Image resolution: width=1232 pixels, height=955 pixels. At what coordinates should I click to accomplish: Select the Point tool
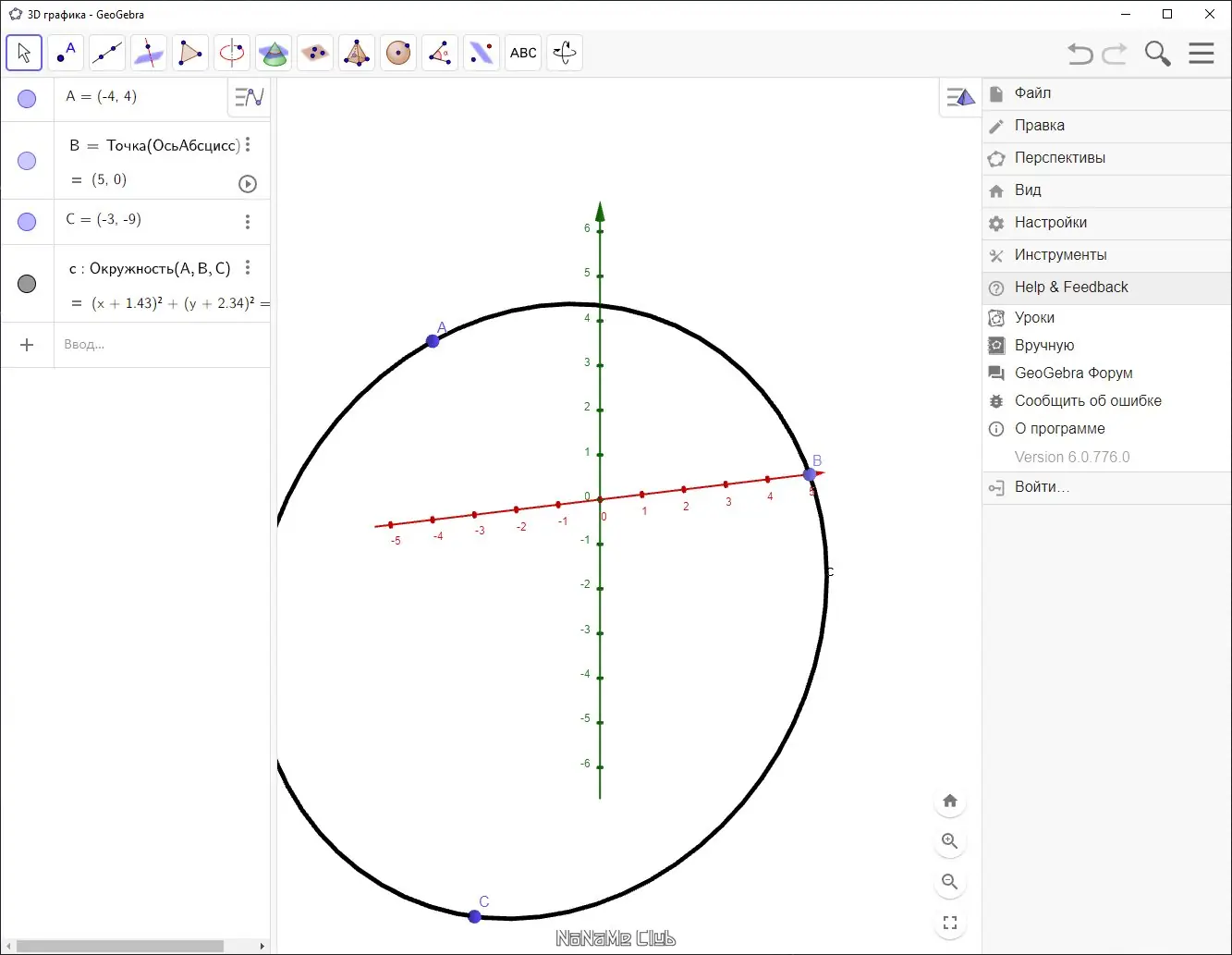click(66, 53)
